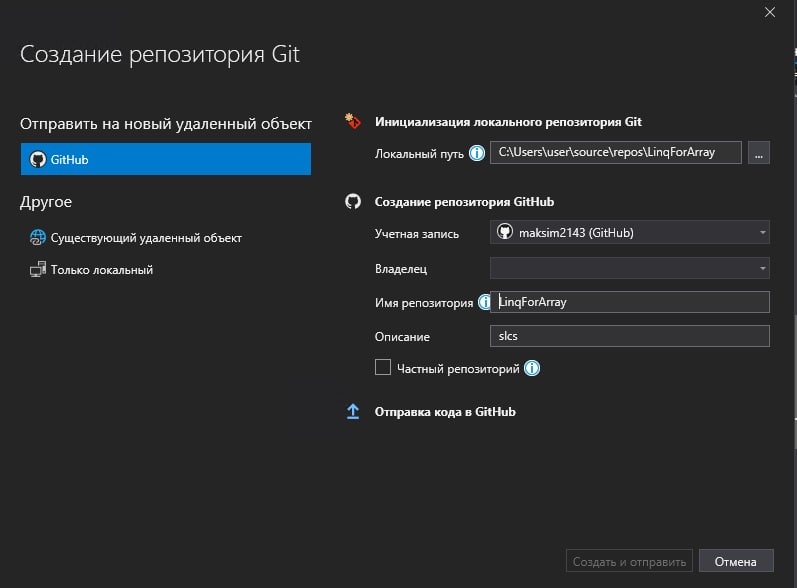Enable the Частный репозиторий checkbox
The image size is (797, 588).
[x=383, y=367]
